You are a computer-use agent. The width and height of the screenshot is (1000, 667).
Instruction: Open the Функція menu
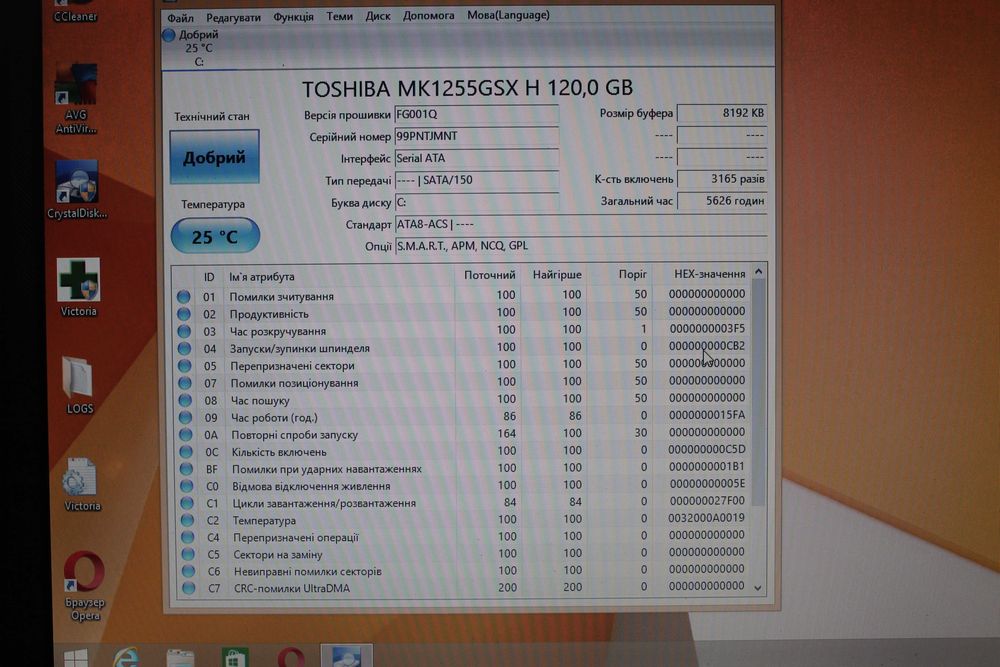[x=293, y=17]
